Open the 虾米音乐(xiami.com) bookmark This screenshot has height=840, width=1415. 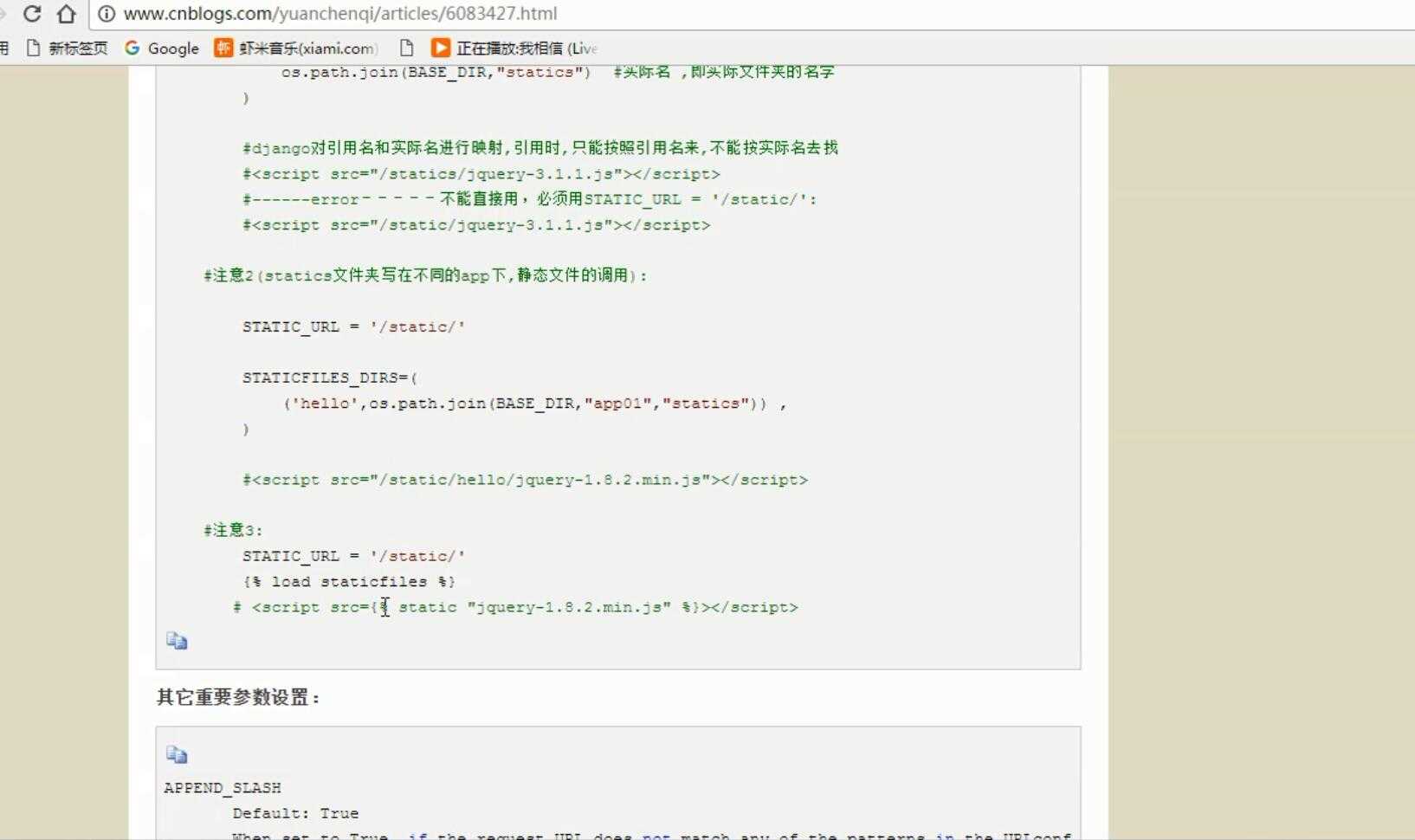pos(295,48)
